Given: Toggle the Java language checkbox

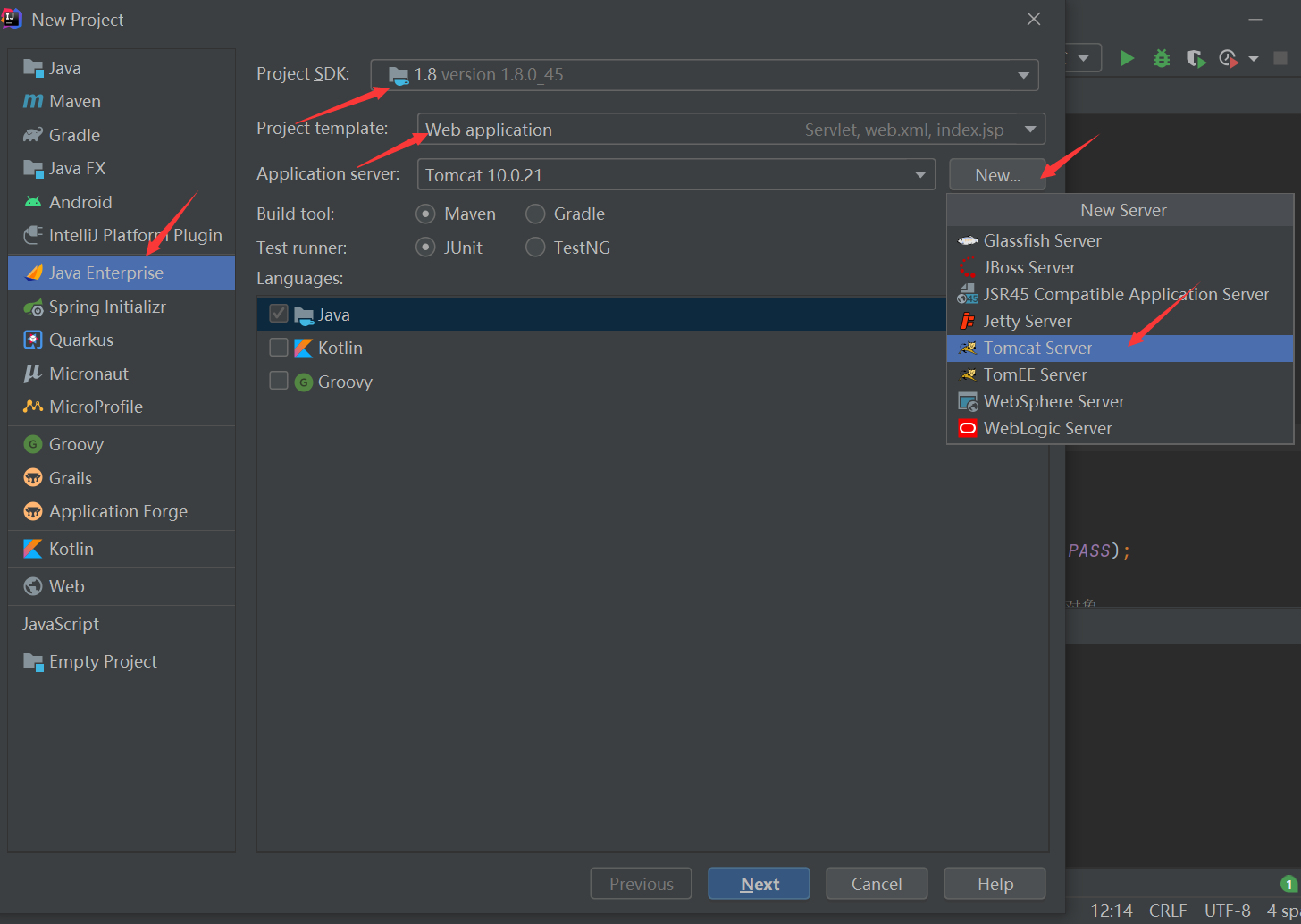Looking at the screenshot, I should pyautogui.click(x=279, y=315).
